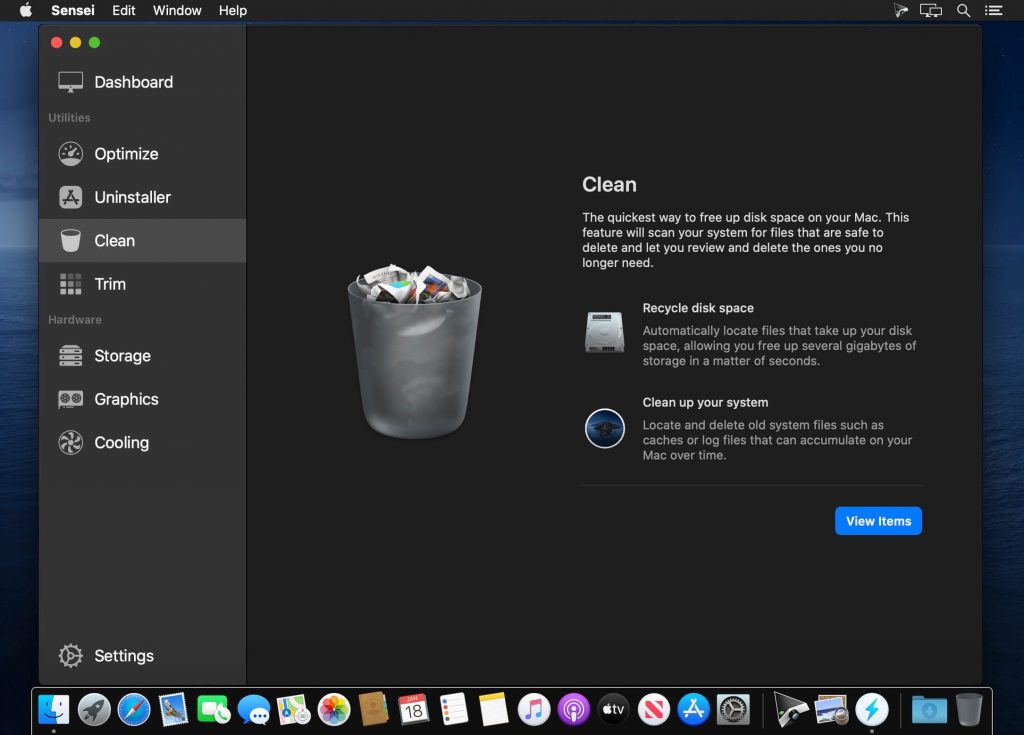Open the Window menu

[x=175, y=10]
